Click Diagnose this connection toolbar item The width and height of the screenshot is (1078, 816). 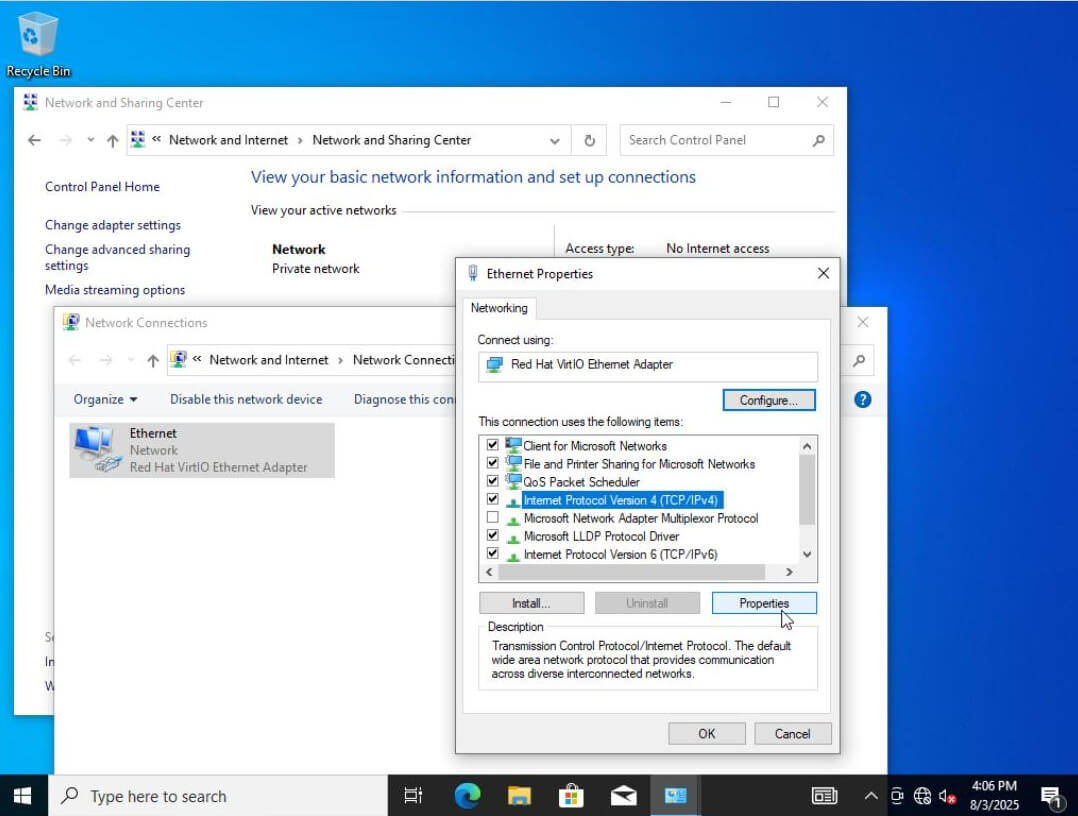(x=404, y=399)
